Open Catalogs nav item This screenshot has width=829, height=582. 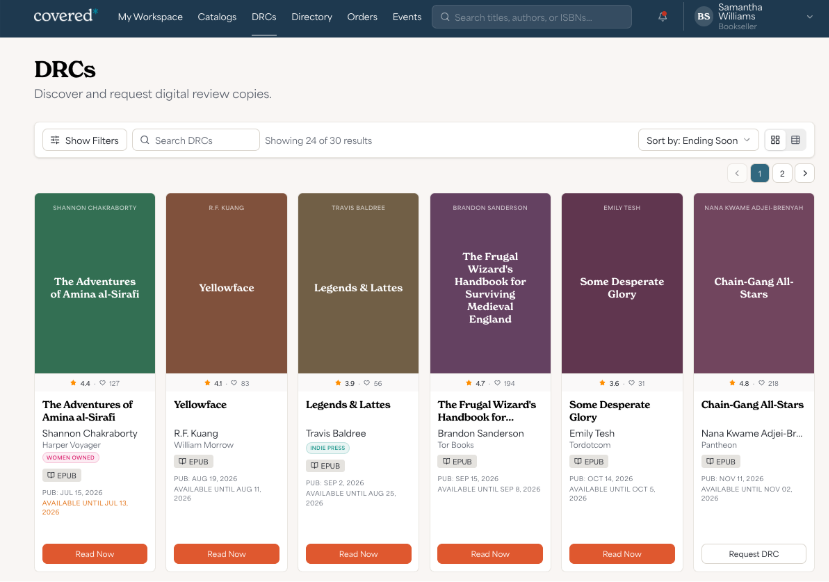(217, 17)
